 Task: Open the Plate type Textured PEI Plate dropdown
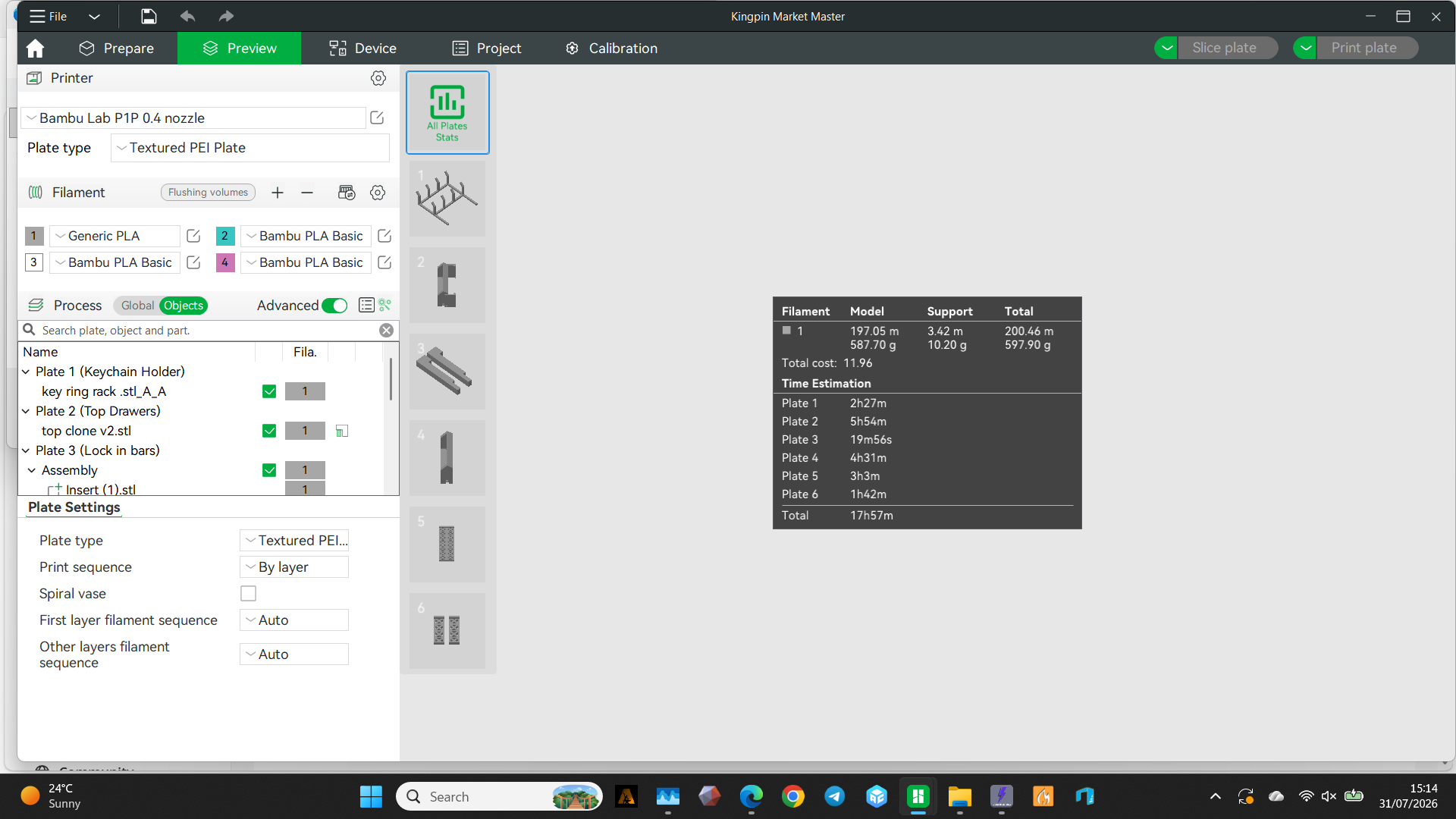click(250, 148)
